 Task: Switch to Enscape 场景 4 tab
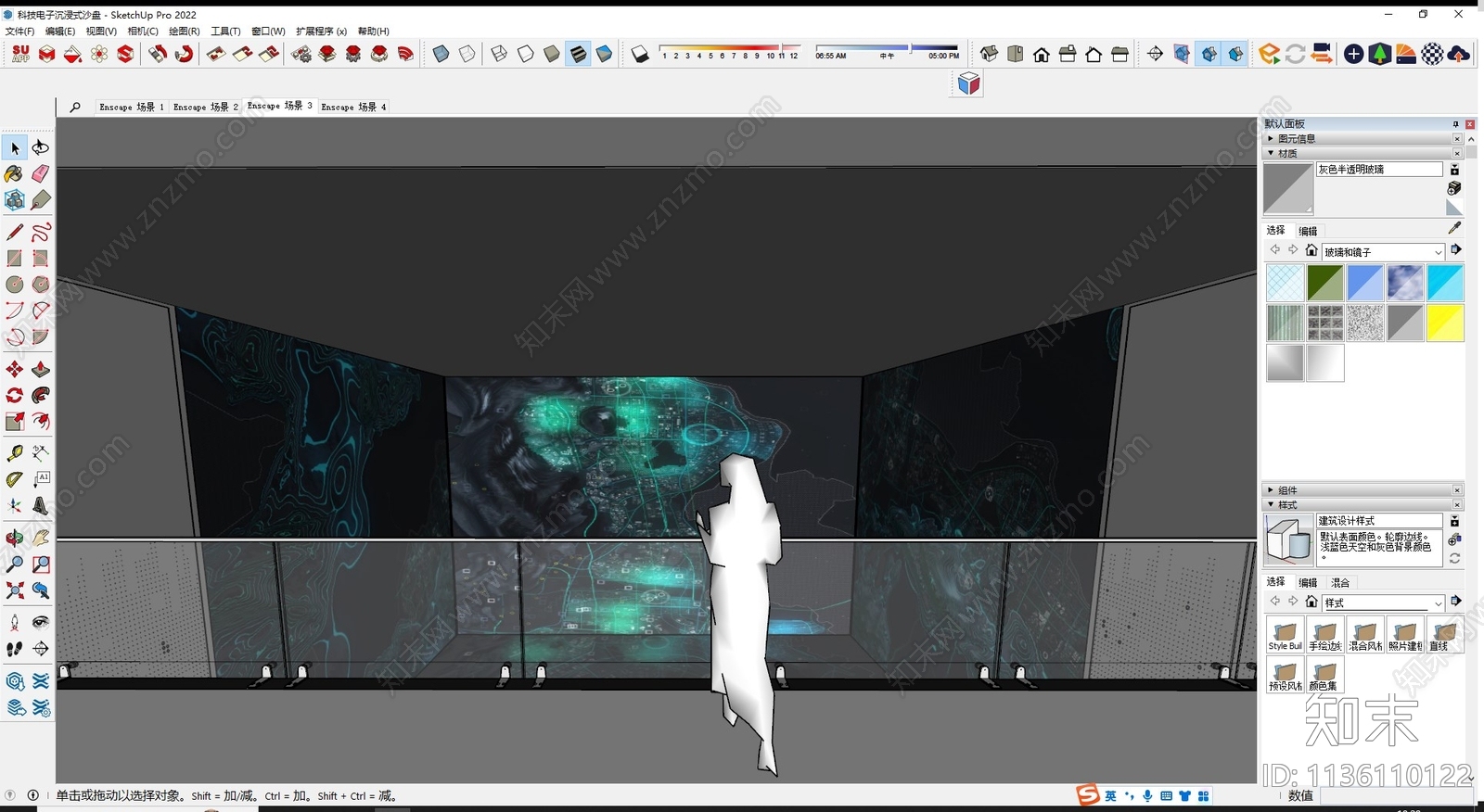coord(353,107)
